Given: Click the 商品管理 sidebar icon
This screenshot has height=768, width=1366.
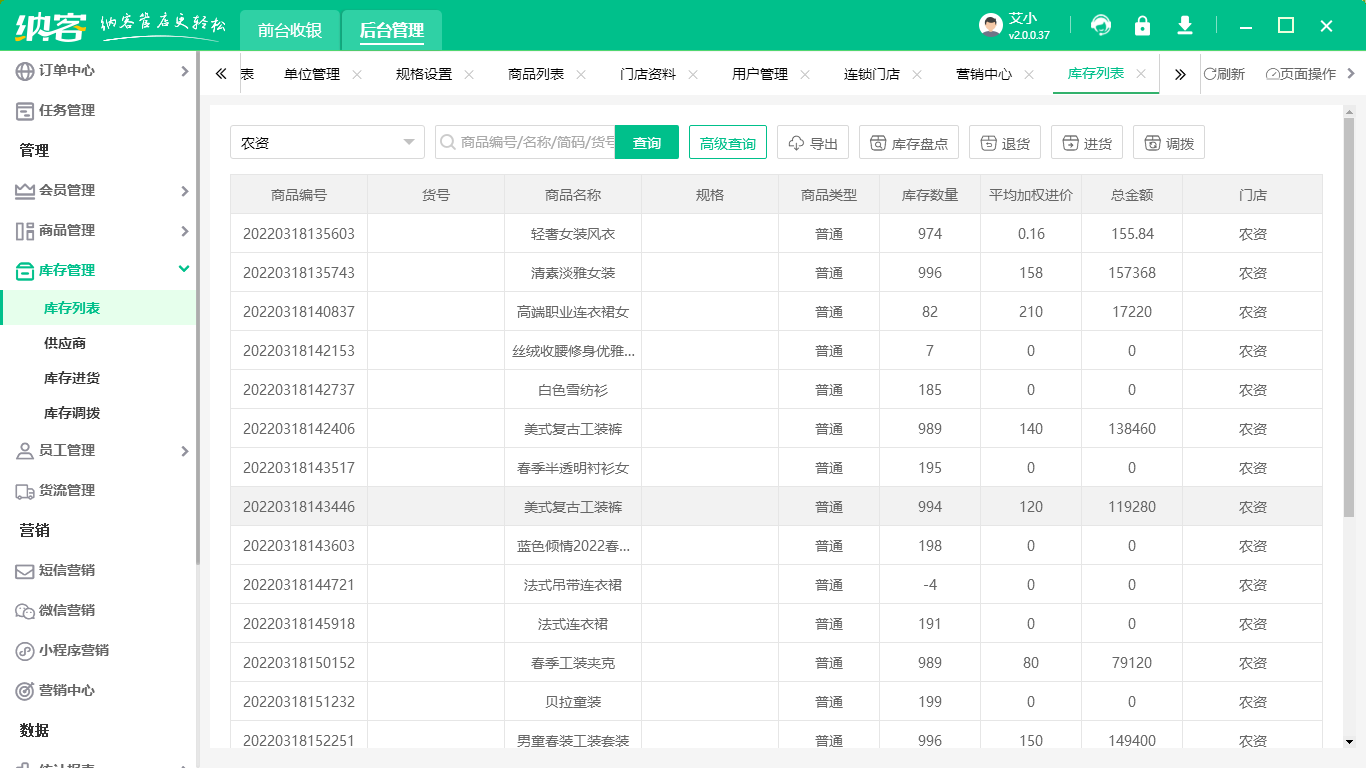Looking at the screenshot, I should [x=25, y=231].
